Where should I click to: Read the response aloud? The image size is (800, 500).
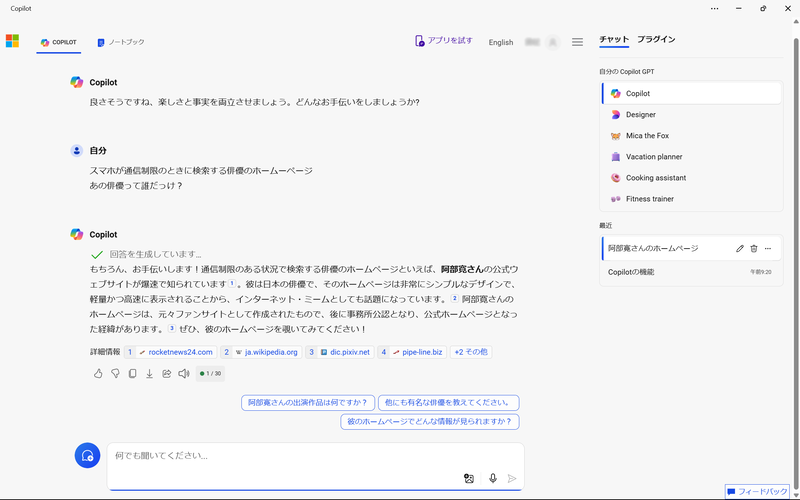(184, 374)
